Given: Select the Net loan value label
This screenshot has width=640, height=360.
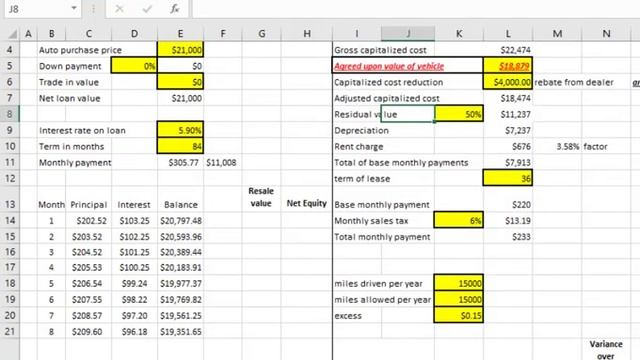Looking at the screenshot, I should (x=69, y=98).
